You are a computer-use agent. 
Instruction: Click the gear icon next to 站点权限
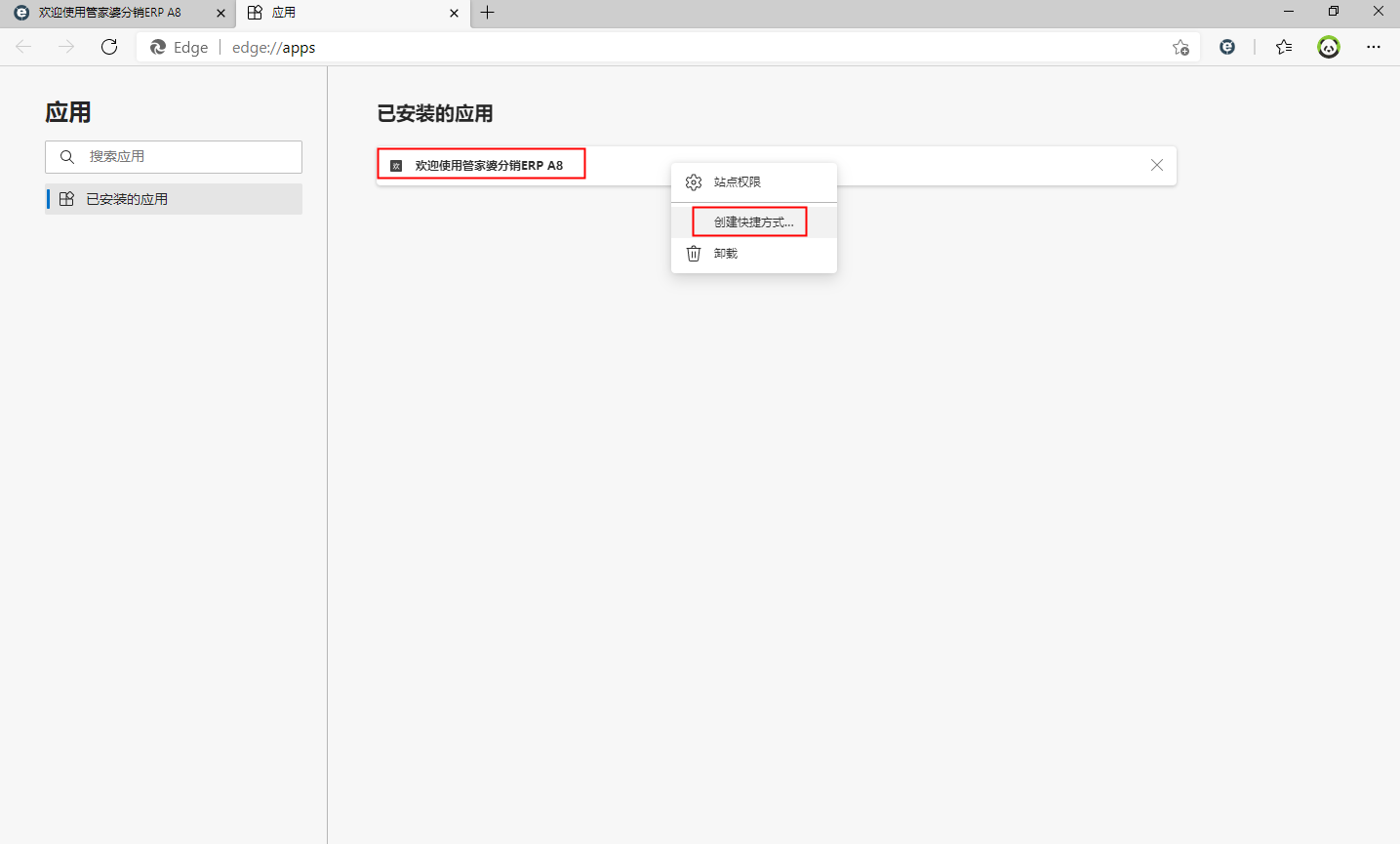[694, 182]
